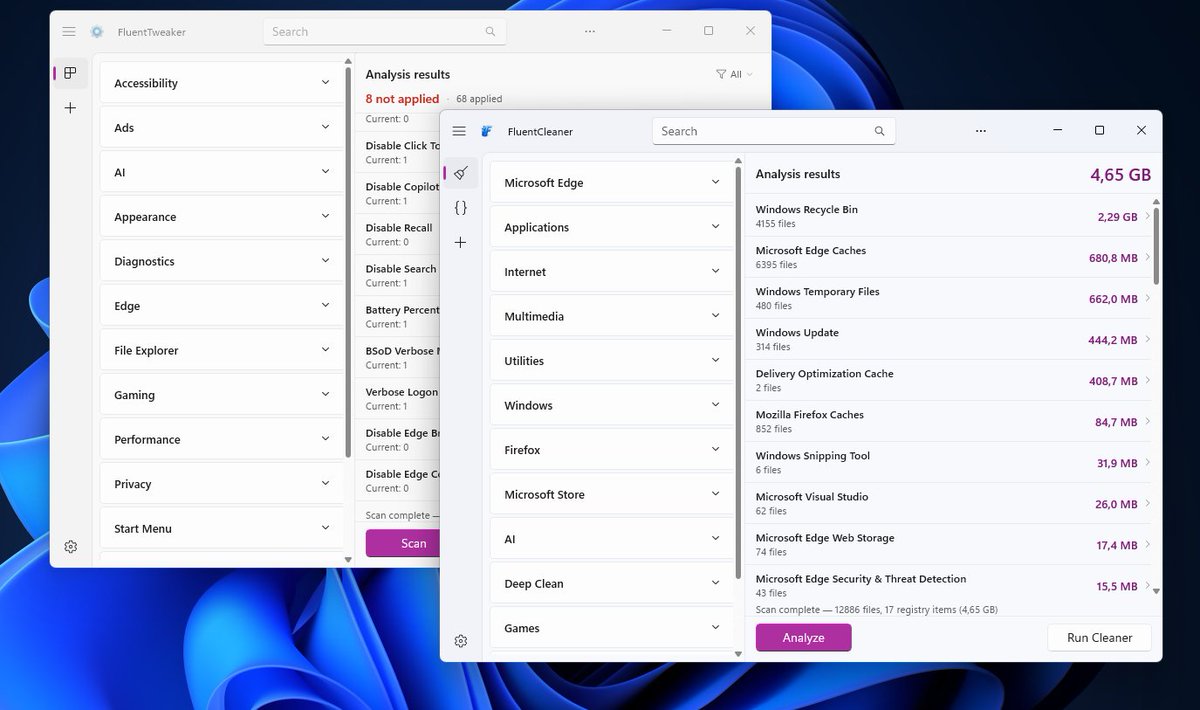Open Microsoft Edge Web Storage result chevron
1200x710 pixels.
(1147, 544)
